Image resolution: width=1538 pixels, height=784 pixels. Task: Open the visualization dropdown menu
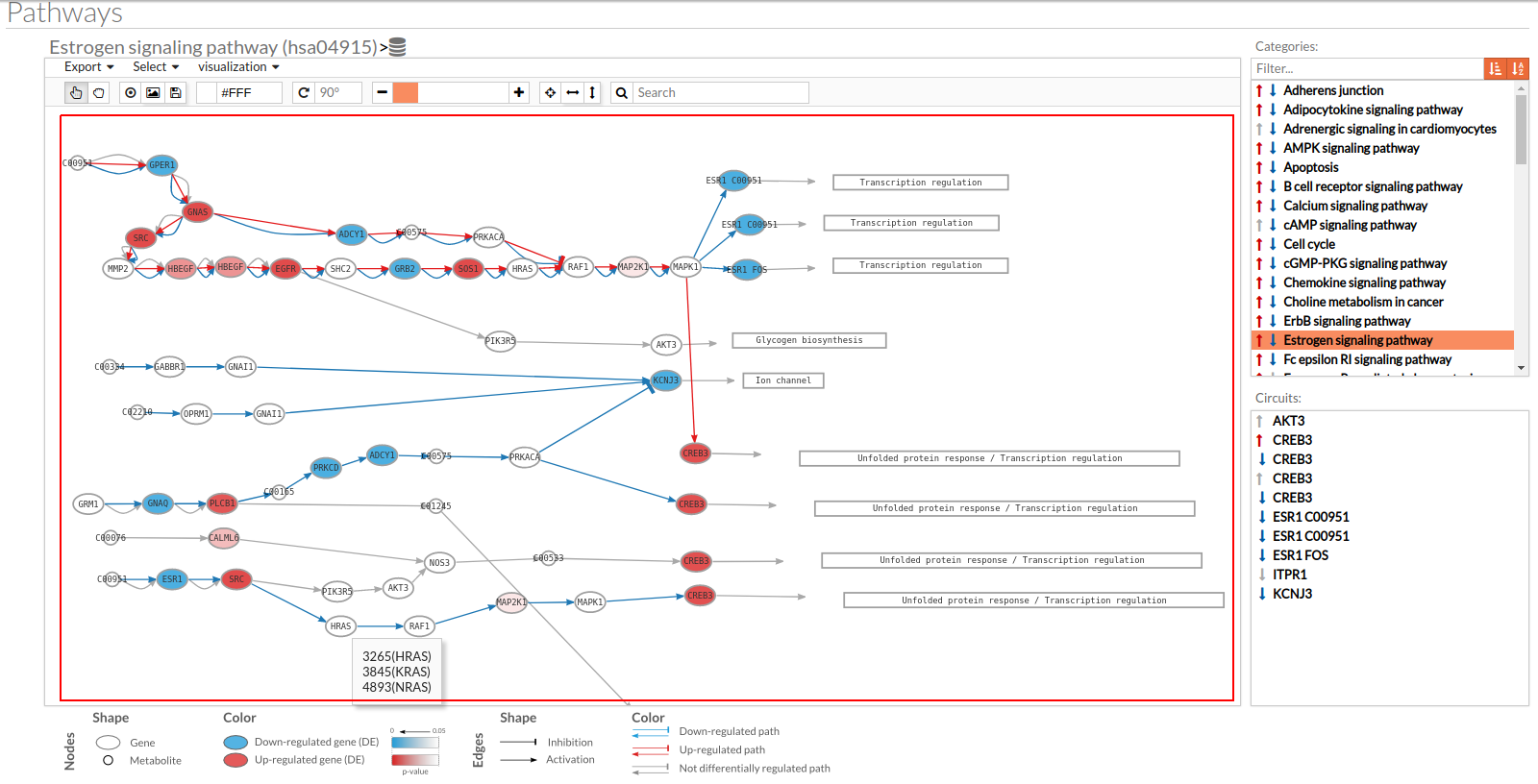coord(238,66)
